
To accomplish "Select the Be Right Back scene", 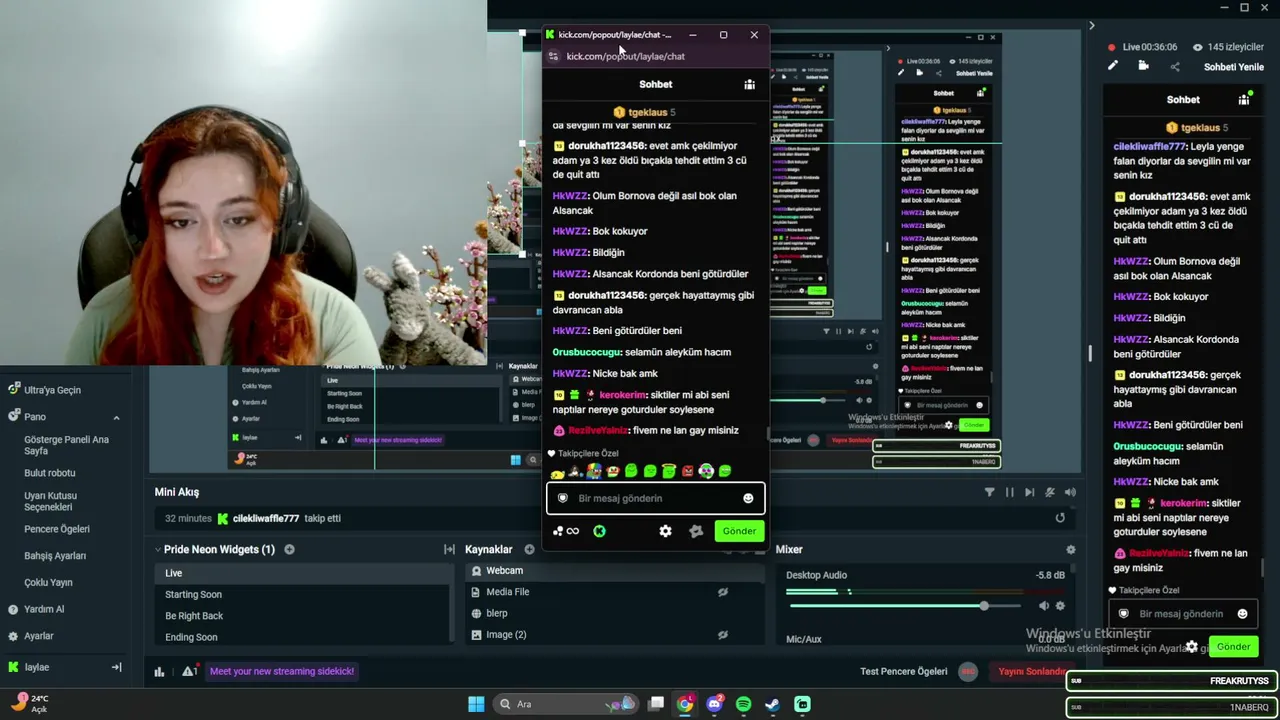I will (304, 616).
